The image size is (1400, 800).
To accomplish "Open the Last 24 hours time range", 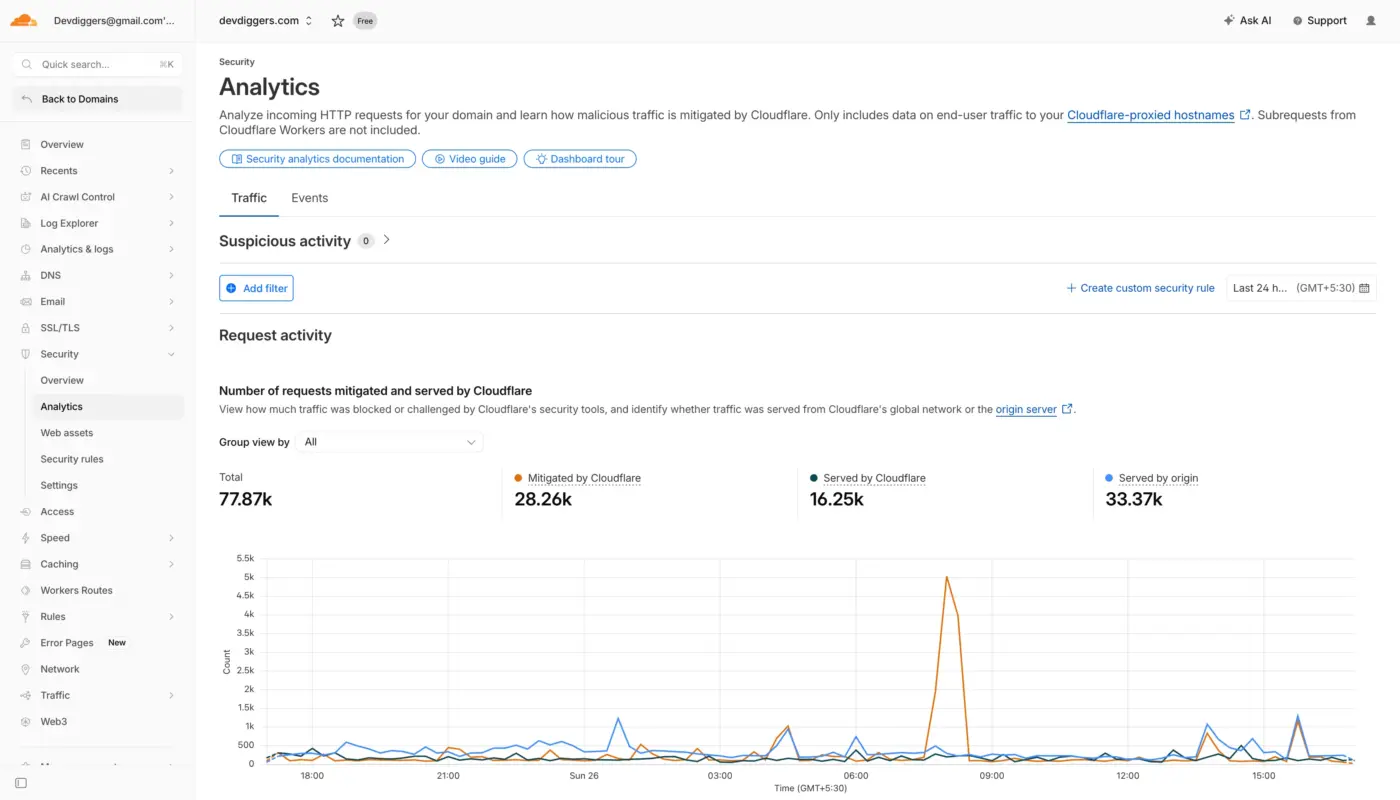I will 1301,288.
